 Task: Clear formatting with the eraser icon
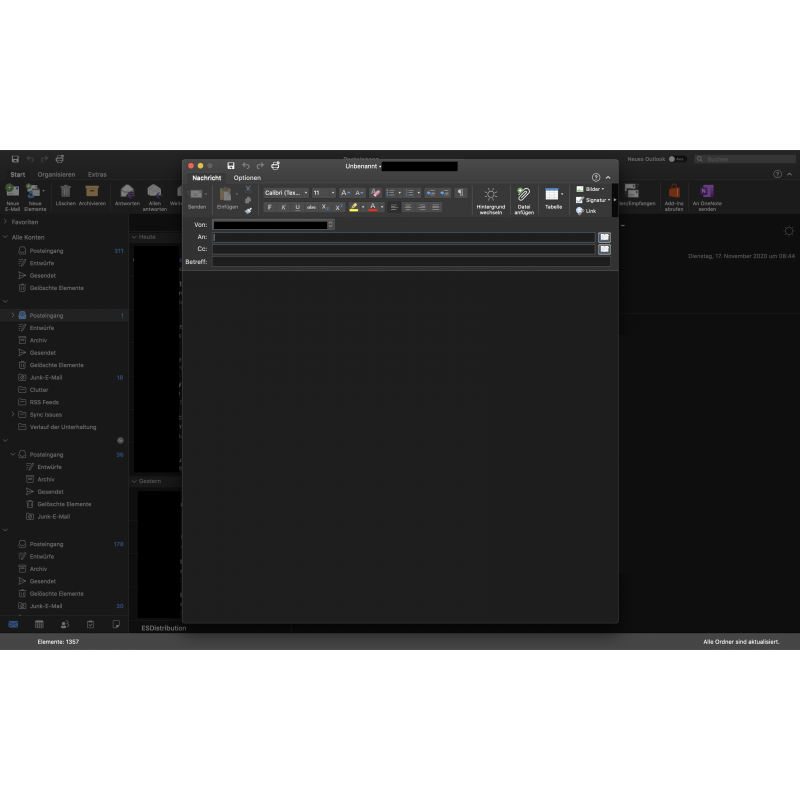click(375, 193)
